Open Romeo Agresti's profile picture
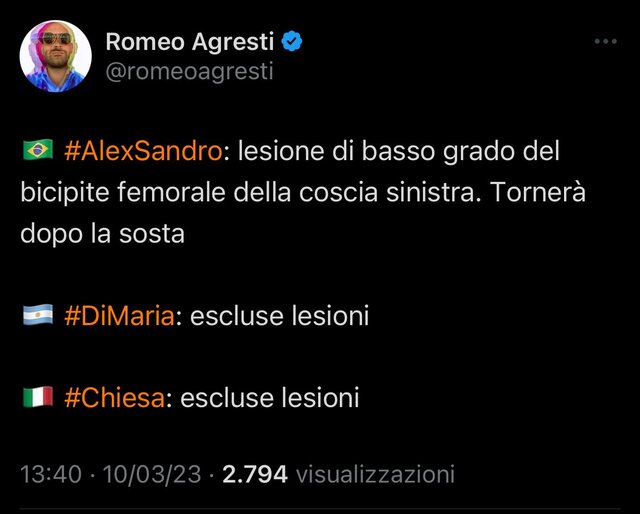 click(56, 56)
